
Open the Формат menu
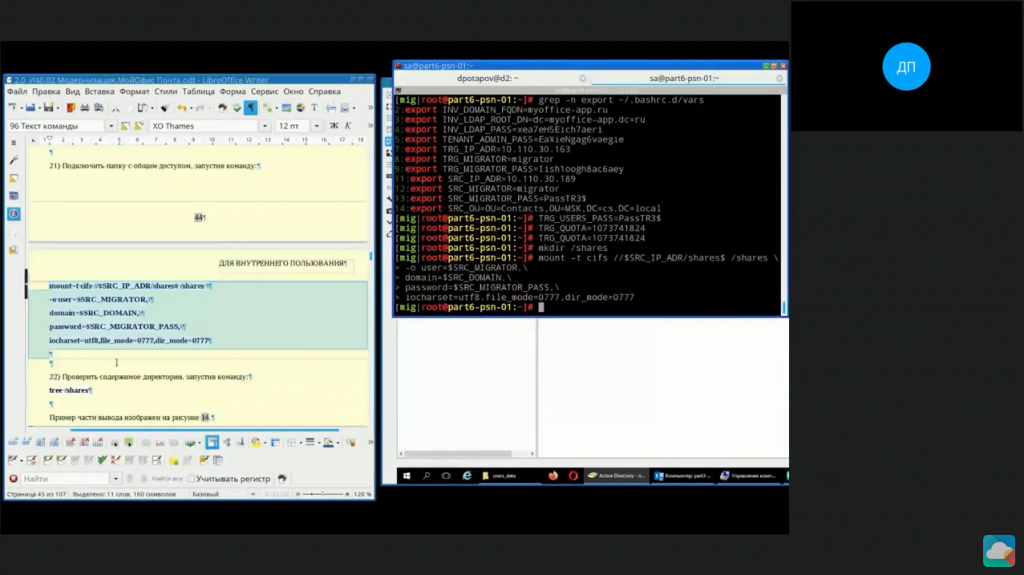click(x=134, y=91)
